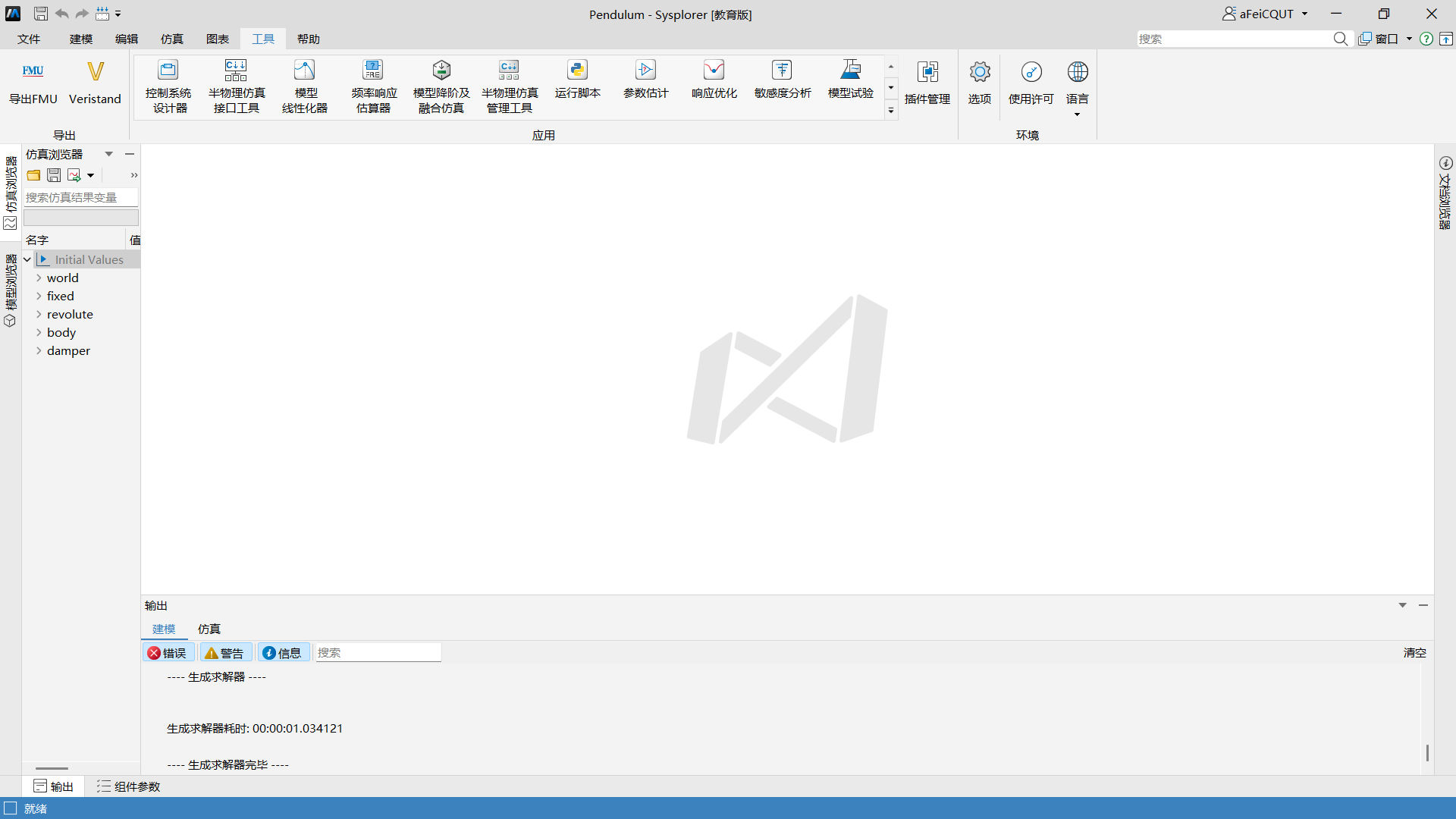
Task: Switch to the 编辑 ribbon tab
Action: (x=127, y=39)
